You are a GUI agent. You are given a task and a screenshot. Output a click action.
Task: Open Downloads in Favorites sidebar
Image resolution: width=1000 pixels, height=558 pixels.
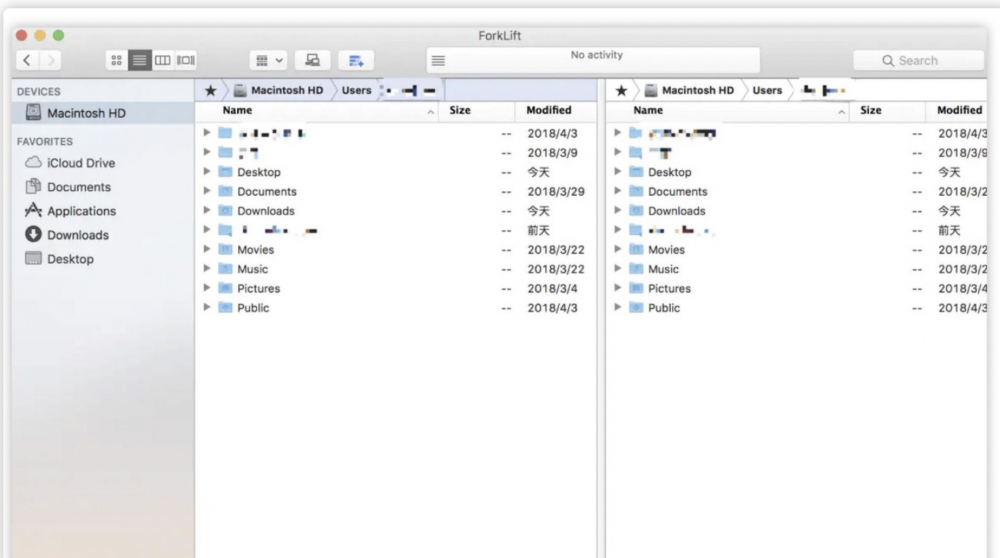tap(67, 235)
